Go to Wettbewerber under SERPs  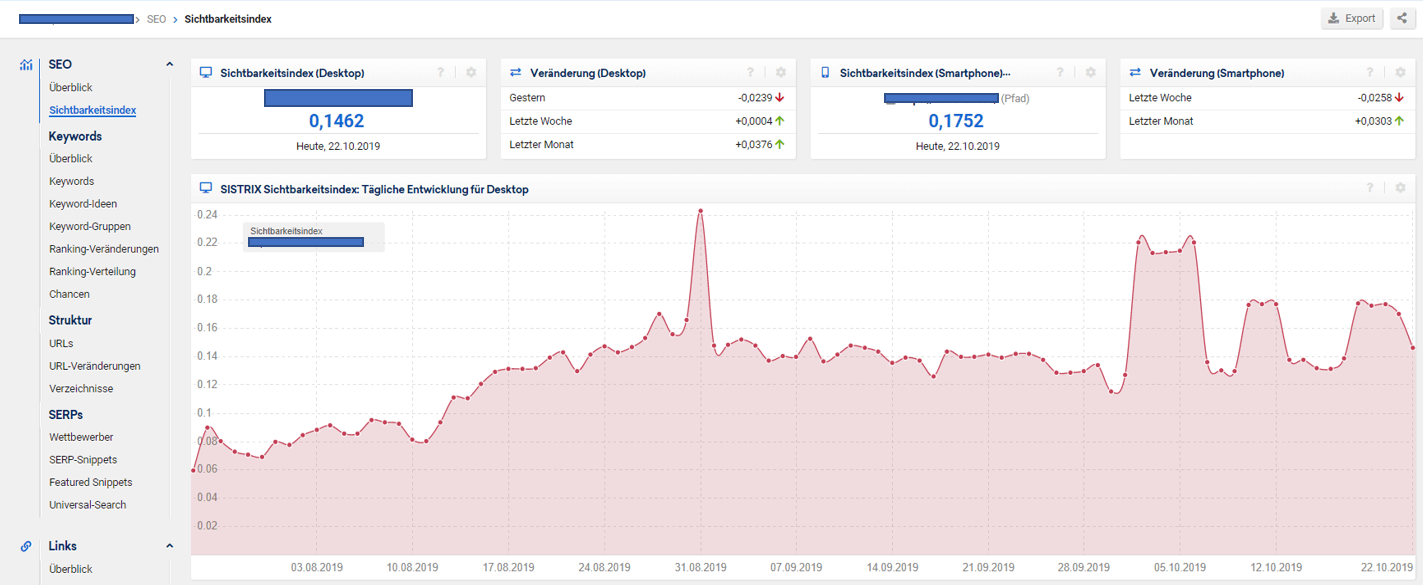tap(81, 437)
